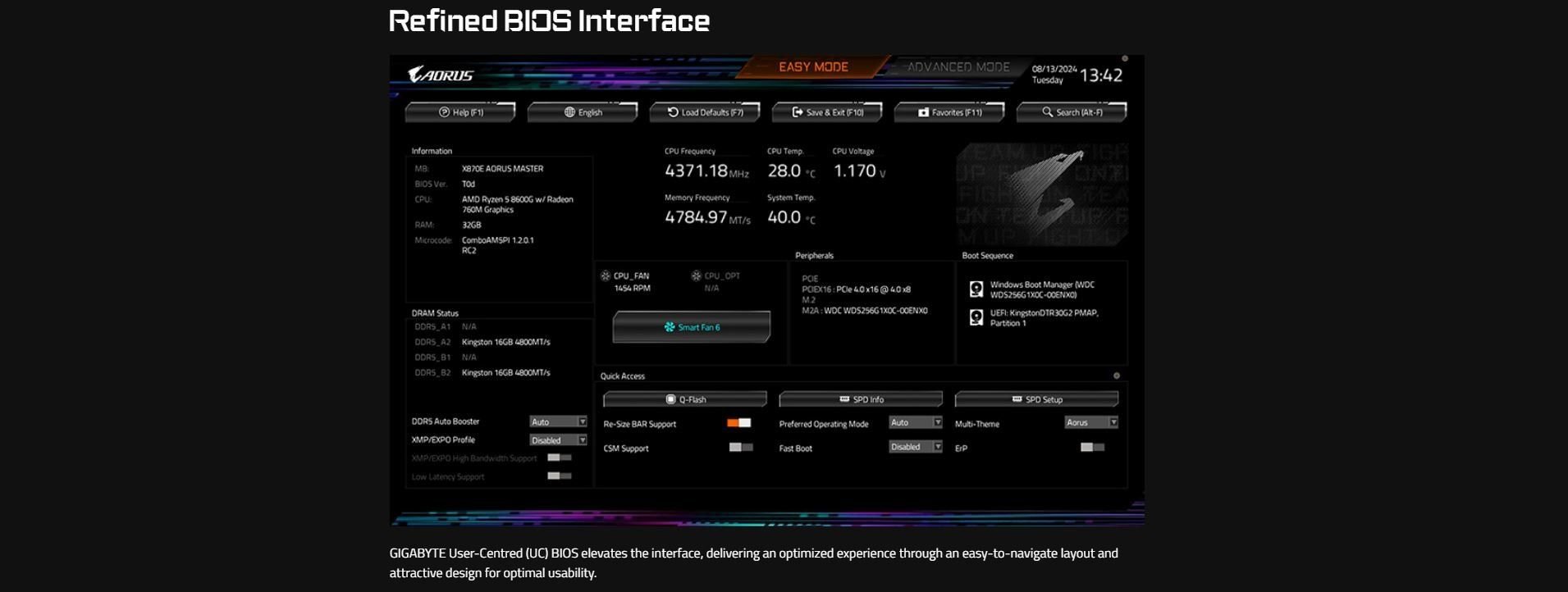Open Fast Boot dropdown
Screen dimensions: 1568x592
916,447
